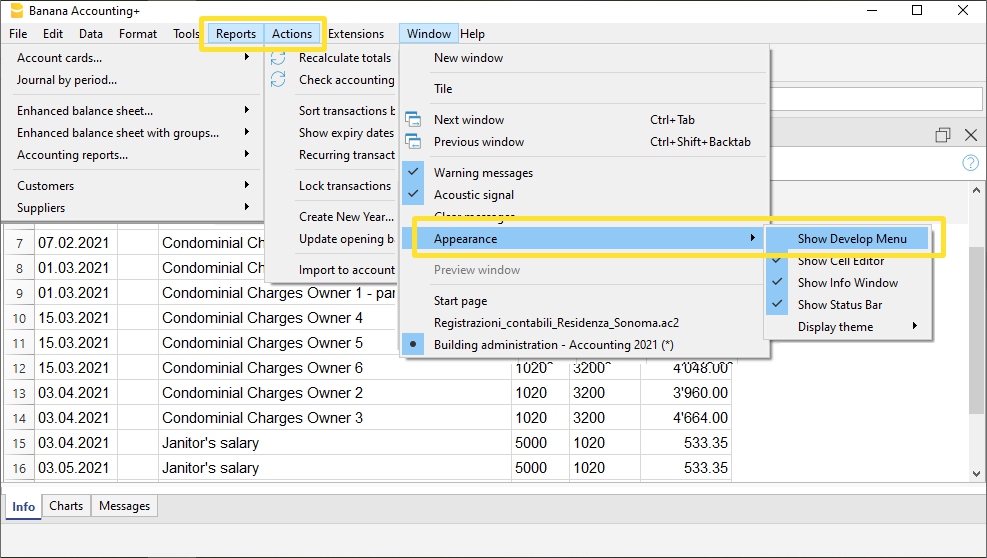Switch to the Info tab
Viewport: 987px width, 558px height.
click(x=24, y=506)
